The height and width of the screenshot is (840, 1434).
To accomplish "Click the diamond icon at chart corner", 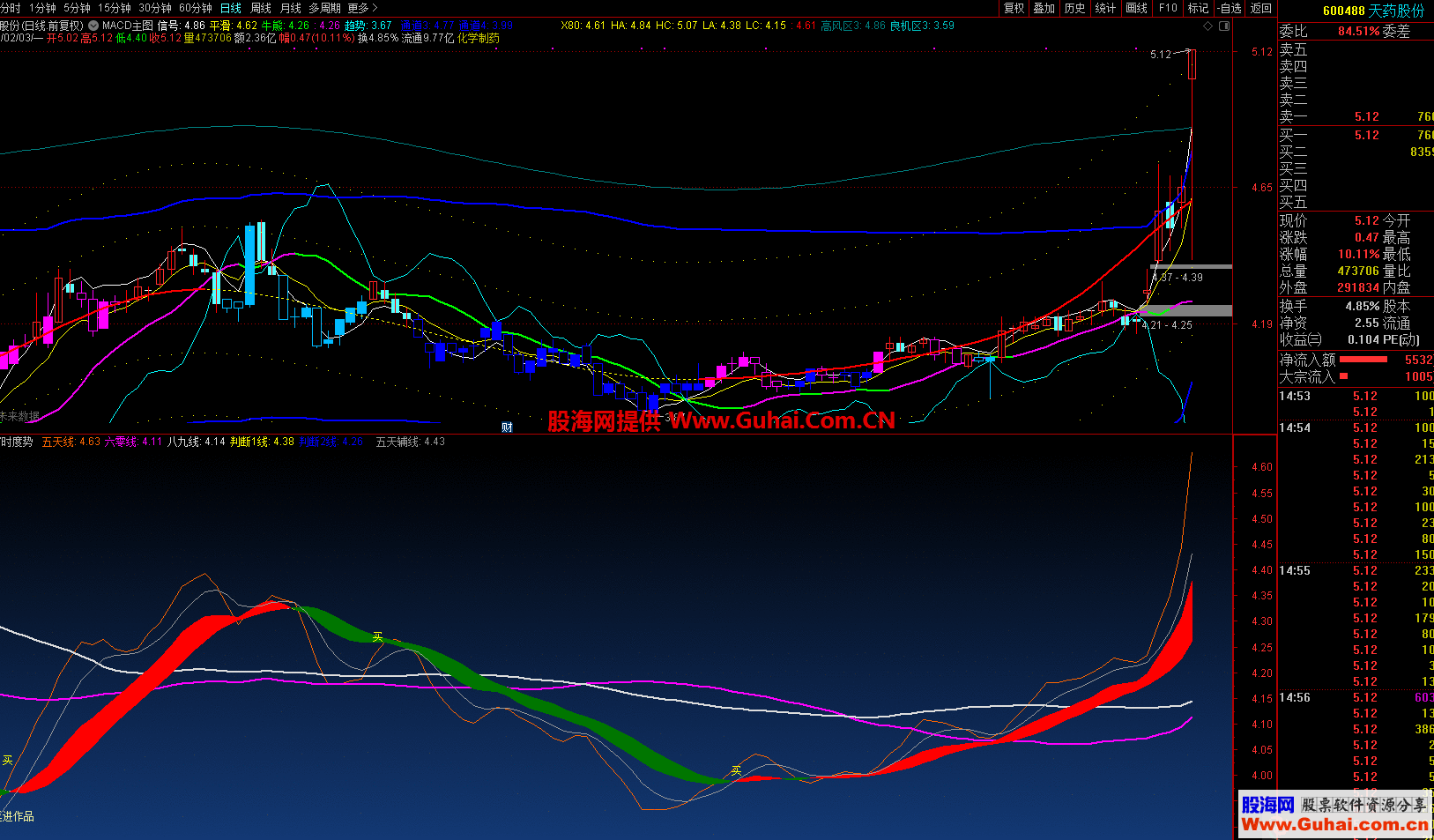I will (x=1208, y=26).
